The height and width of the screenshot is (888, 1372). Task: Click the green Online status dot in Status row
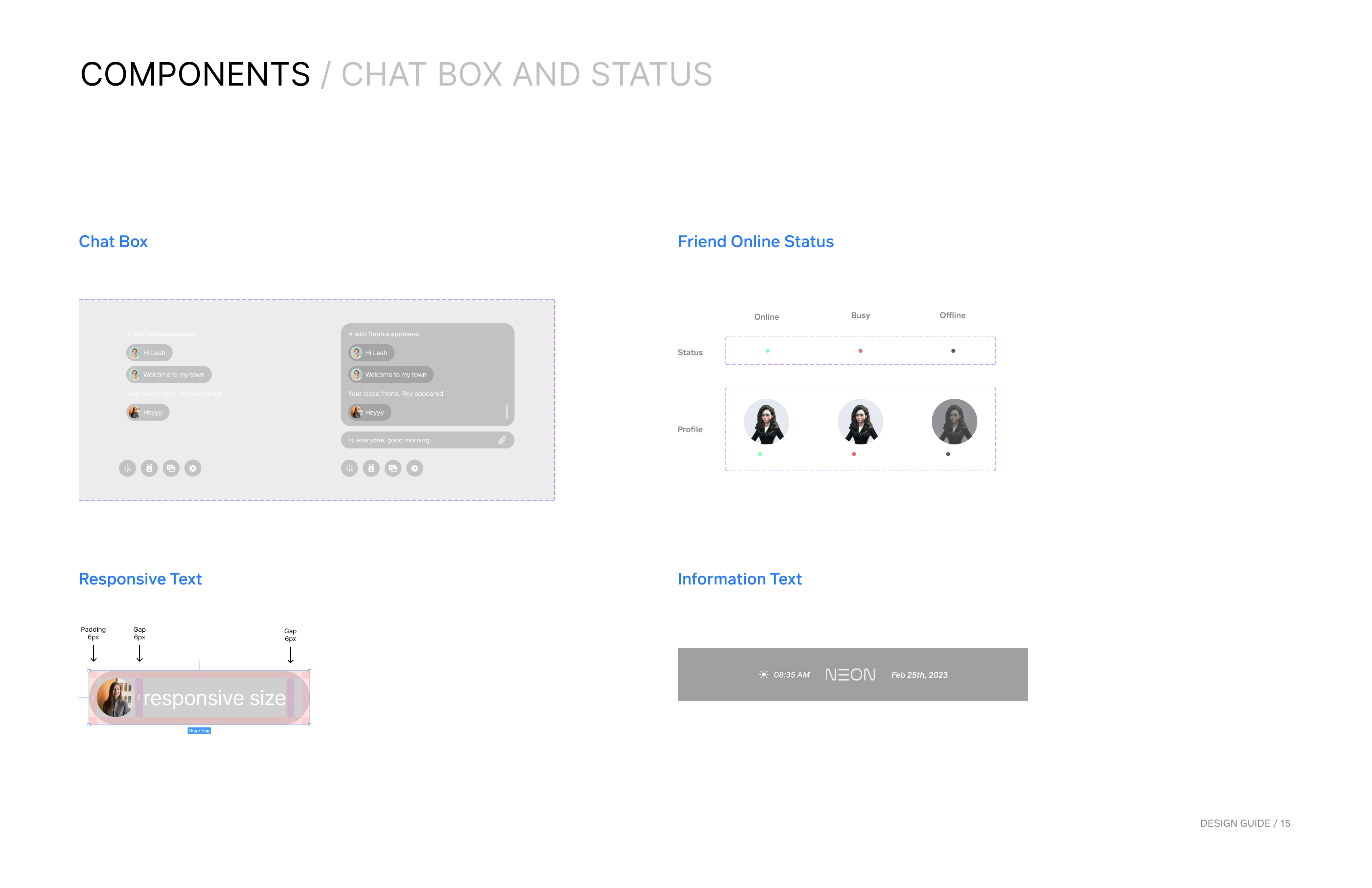tap(767, 351)
